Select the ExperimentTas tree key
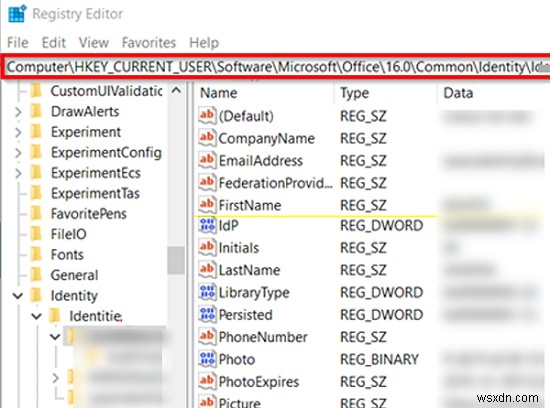Screen dimensions: 550x408 95,193
